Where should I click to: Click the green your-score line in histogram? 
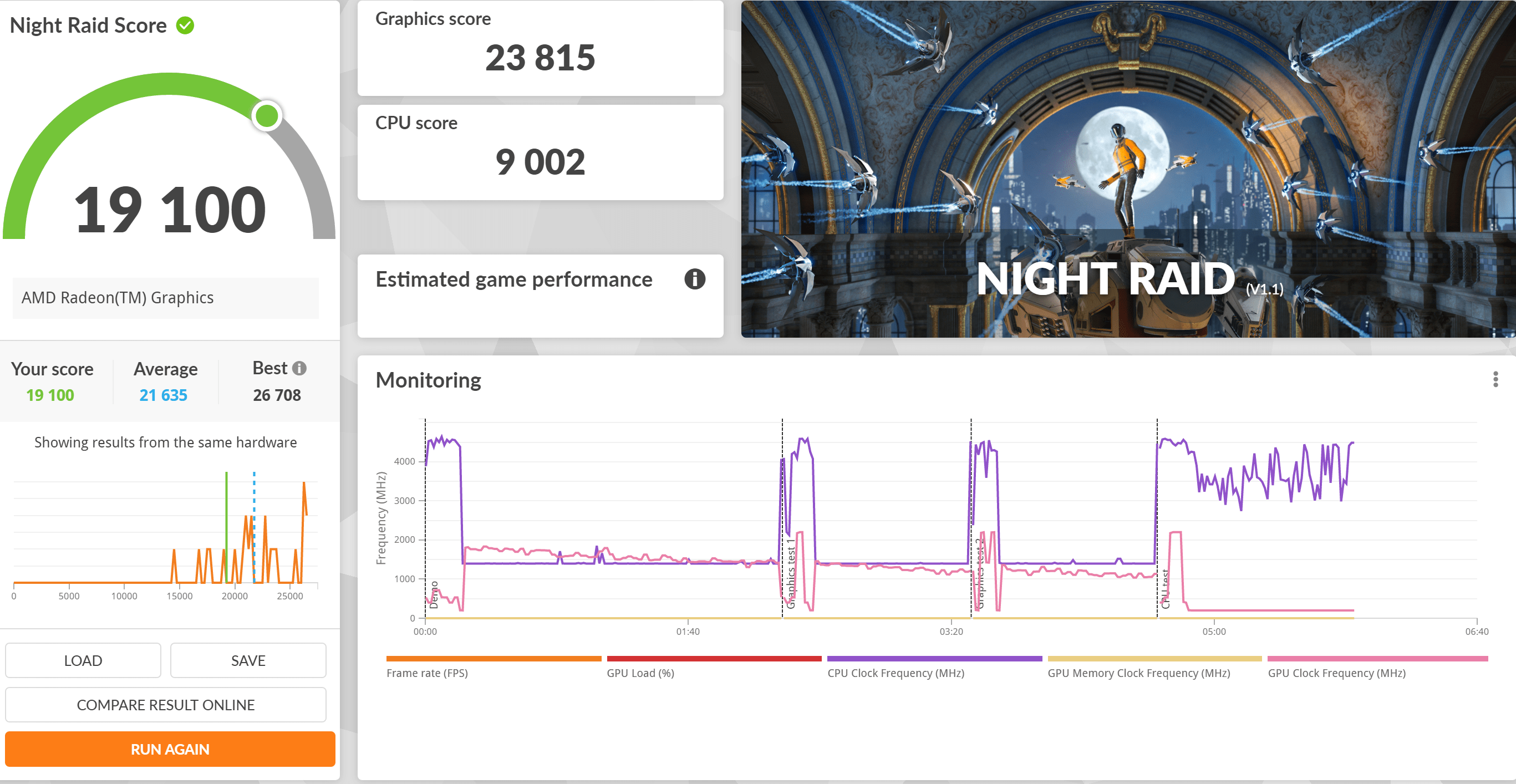[x=227, y=527]
